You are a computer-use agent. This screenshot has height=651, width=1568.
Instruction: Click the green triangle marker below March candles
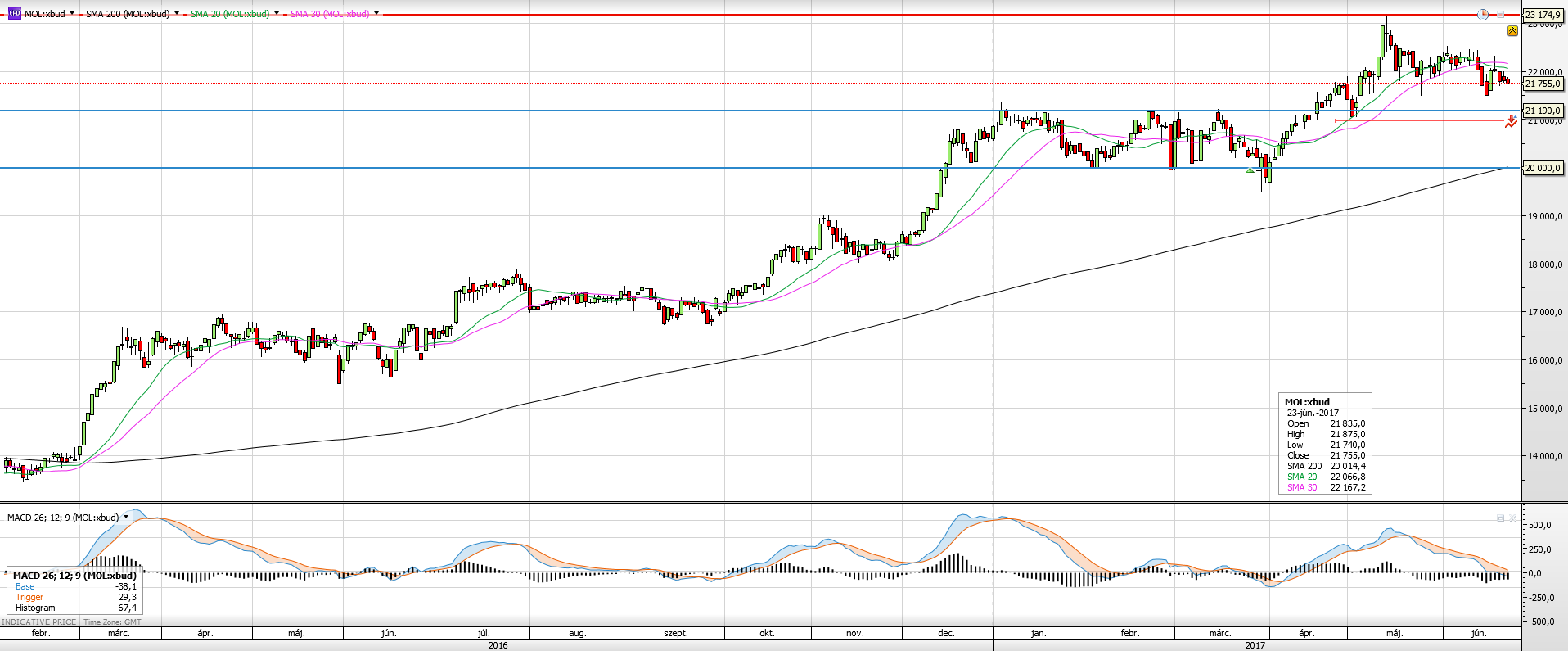click(1250, 170)
